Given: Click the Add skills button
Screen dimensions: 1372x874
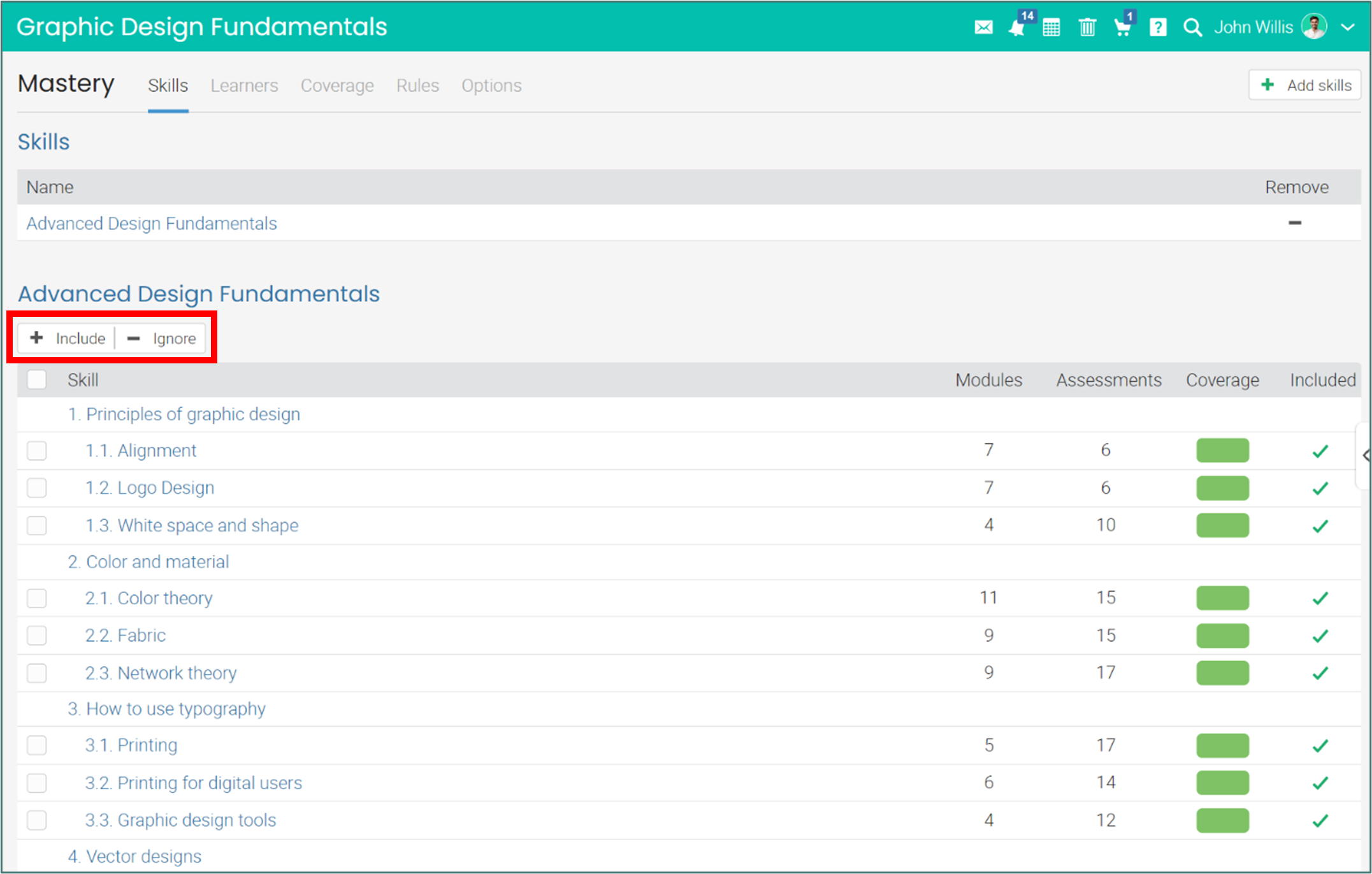Looking at the screenshot, I should click(x=1305, y=85).
